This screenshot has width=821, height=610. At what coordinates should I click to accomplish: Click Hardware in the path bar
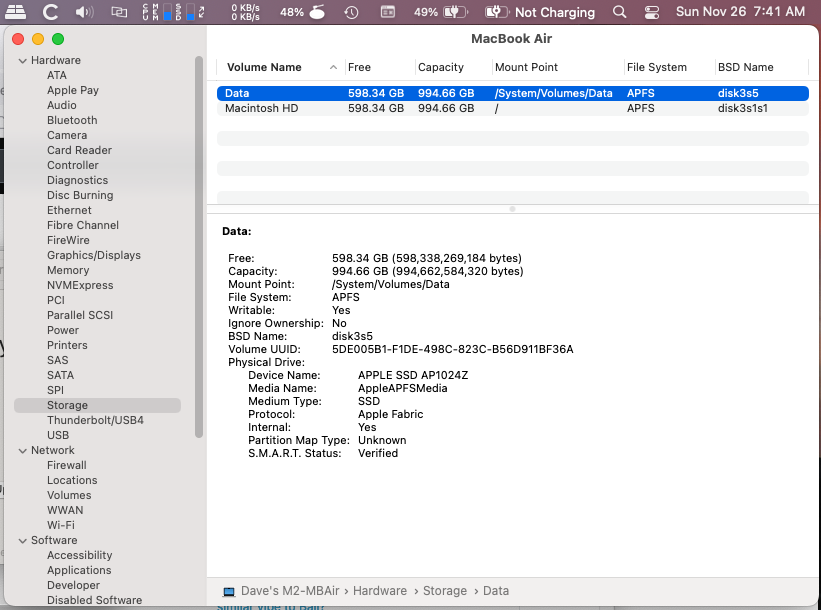pyautogui.click(x=380, y=591)
